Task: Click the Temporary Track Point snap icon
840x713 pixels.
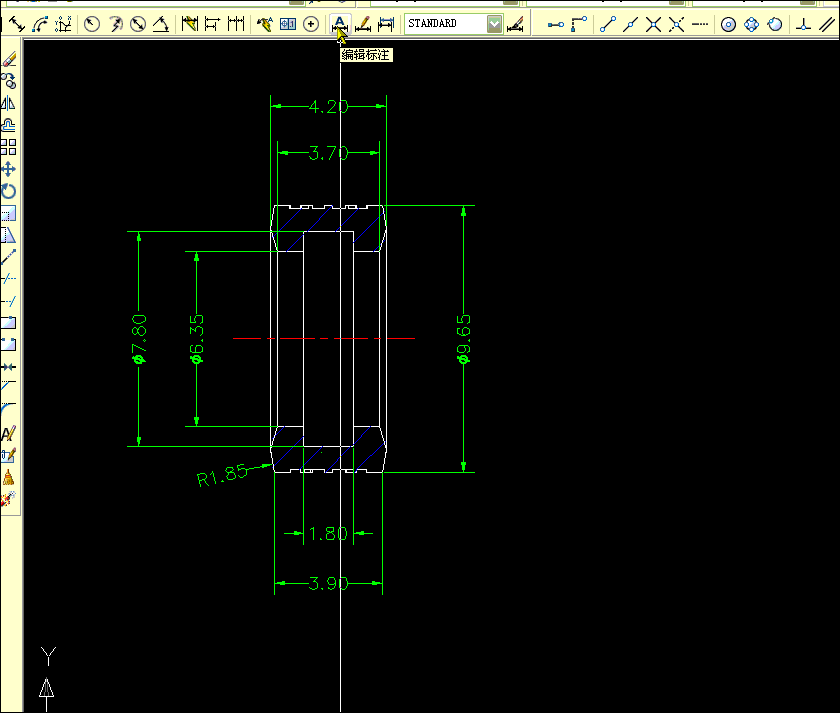Action: (x=556, y=24)
